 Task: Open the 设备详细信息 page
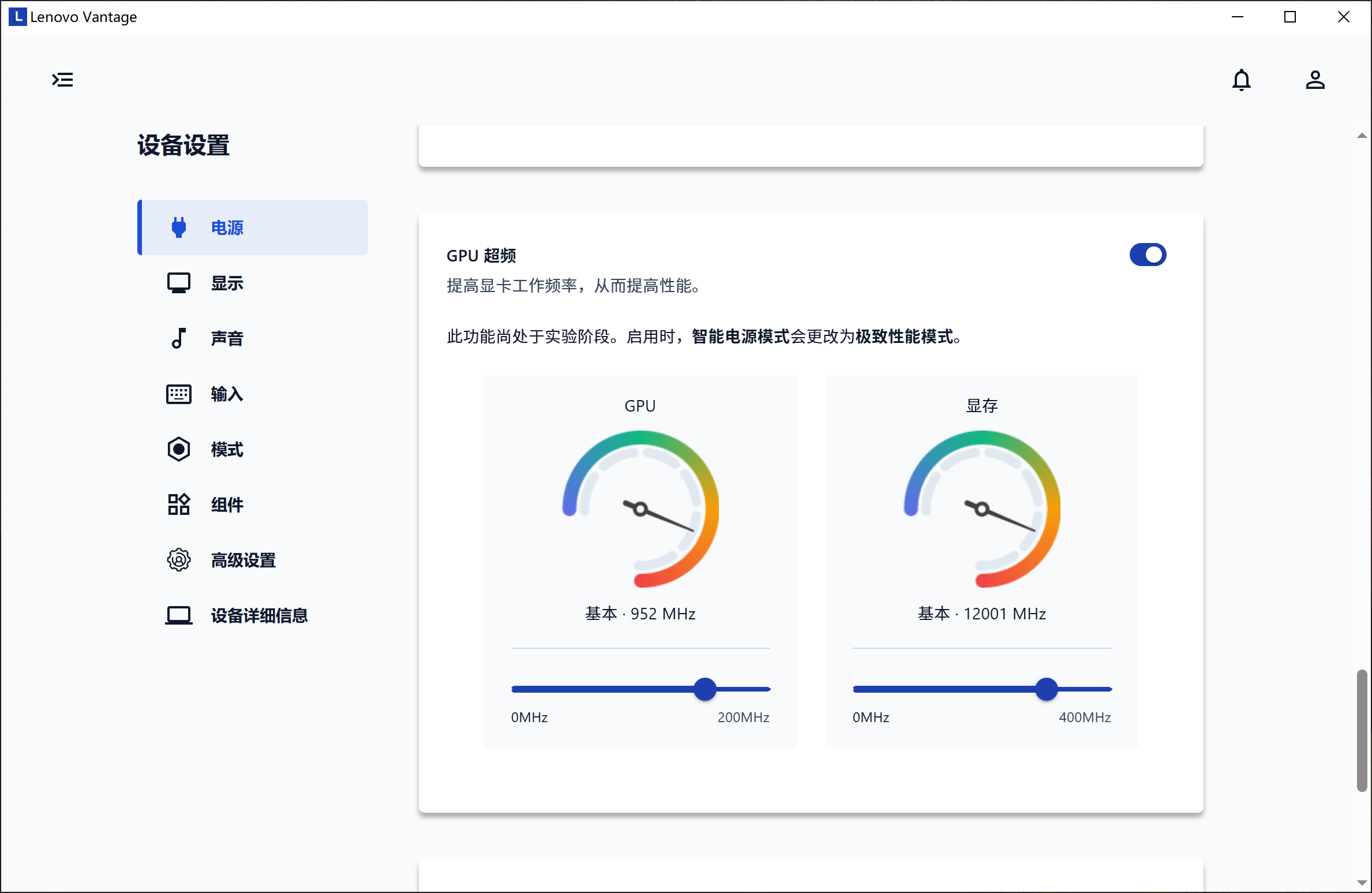coord(259,615)
